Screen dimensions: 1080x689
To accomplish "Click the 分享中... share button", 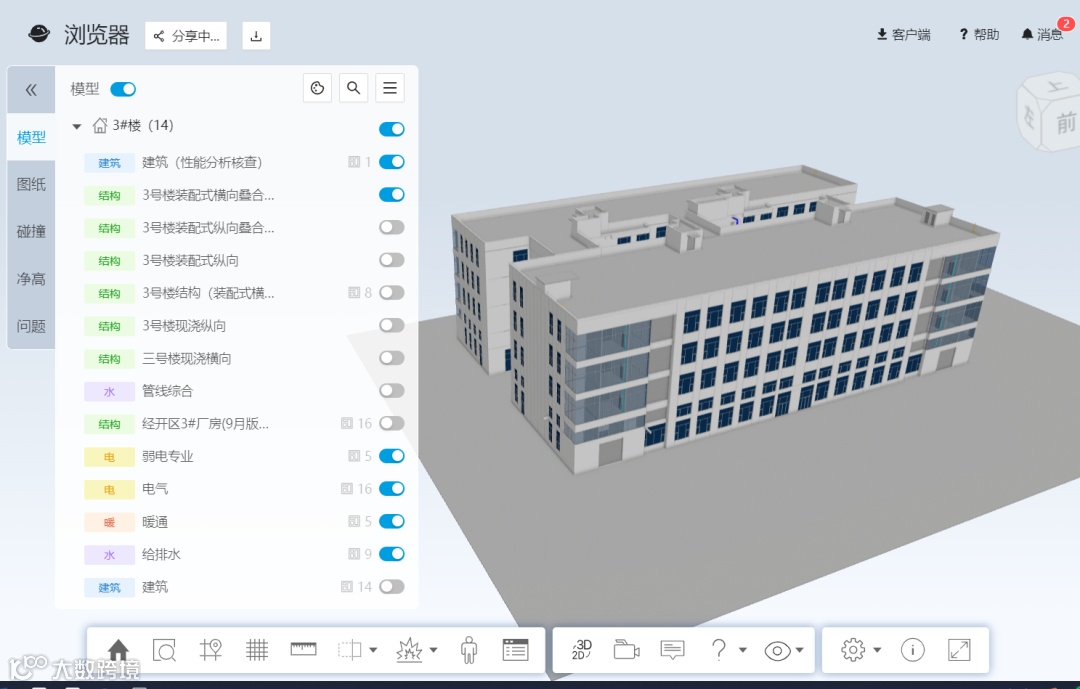I will (x=186, y=36).
